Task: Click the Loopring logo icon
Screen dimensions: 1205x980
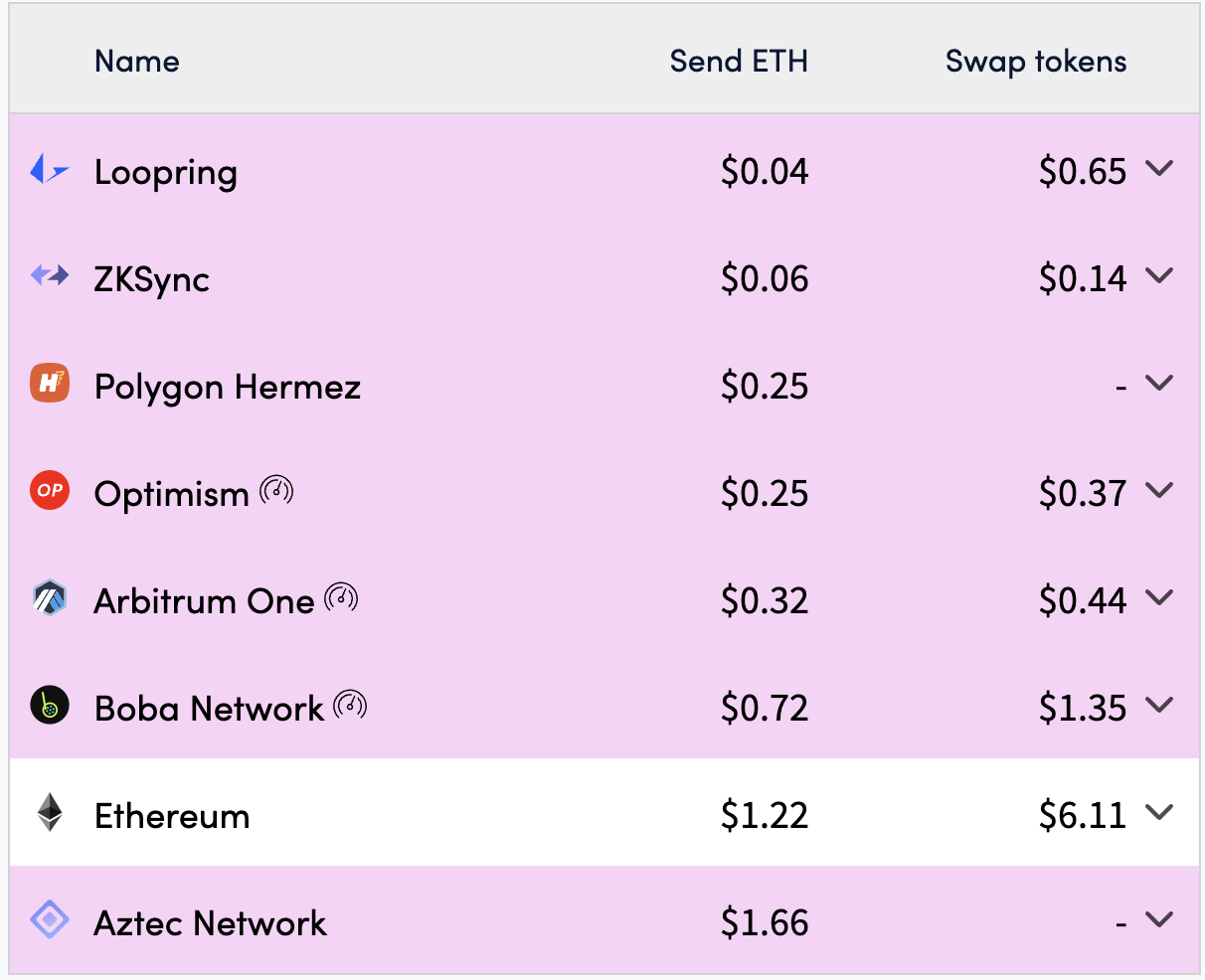Action: click(x=49, y=170)
